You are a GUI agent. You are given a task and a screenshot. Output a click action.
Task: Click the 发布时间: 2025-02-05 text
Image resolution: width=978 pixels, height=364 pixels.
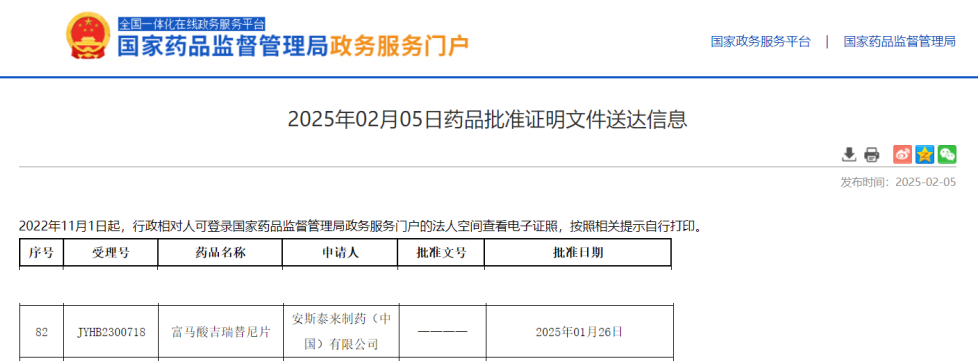click(898, 182)
